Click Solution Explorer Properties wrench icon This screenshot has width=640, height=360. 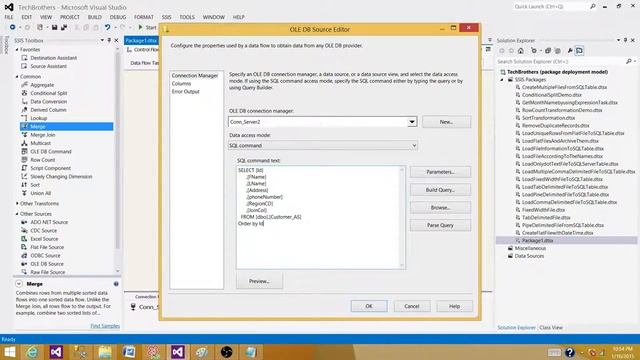[x=570, y=51]
